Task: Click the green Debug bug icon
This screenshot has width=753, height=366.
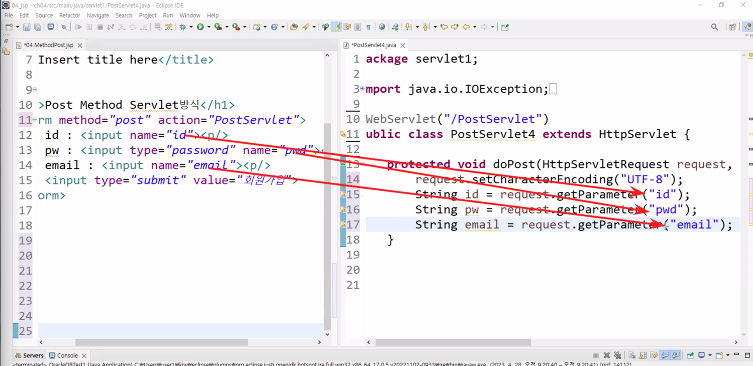Action: click(x=182, y=27)
